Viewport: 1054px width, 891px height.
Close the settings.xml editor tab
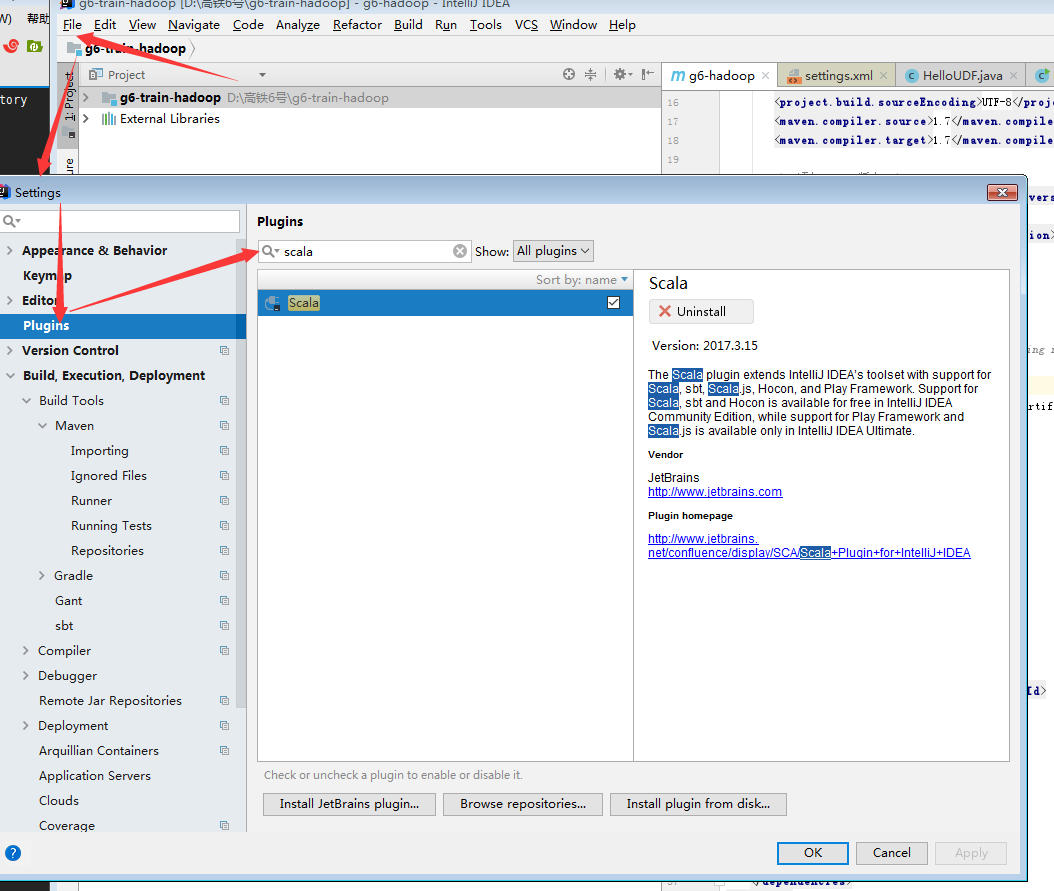pos(883,75)
